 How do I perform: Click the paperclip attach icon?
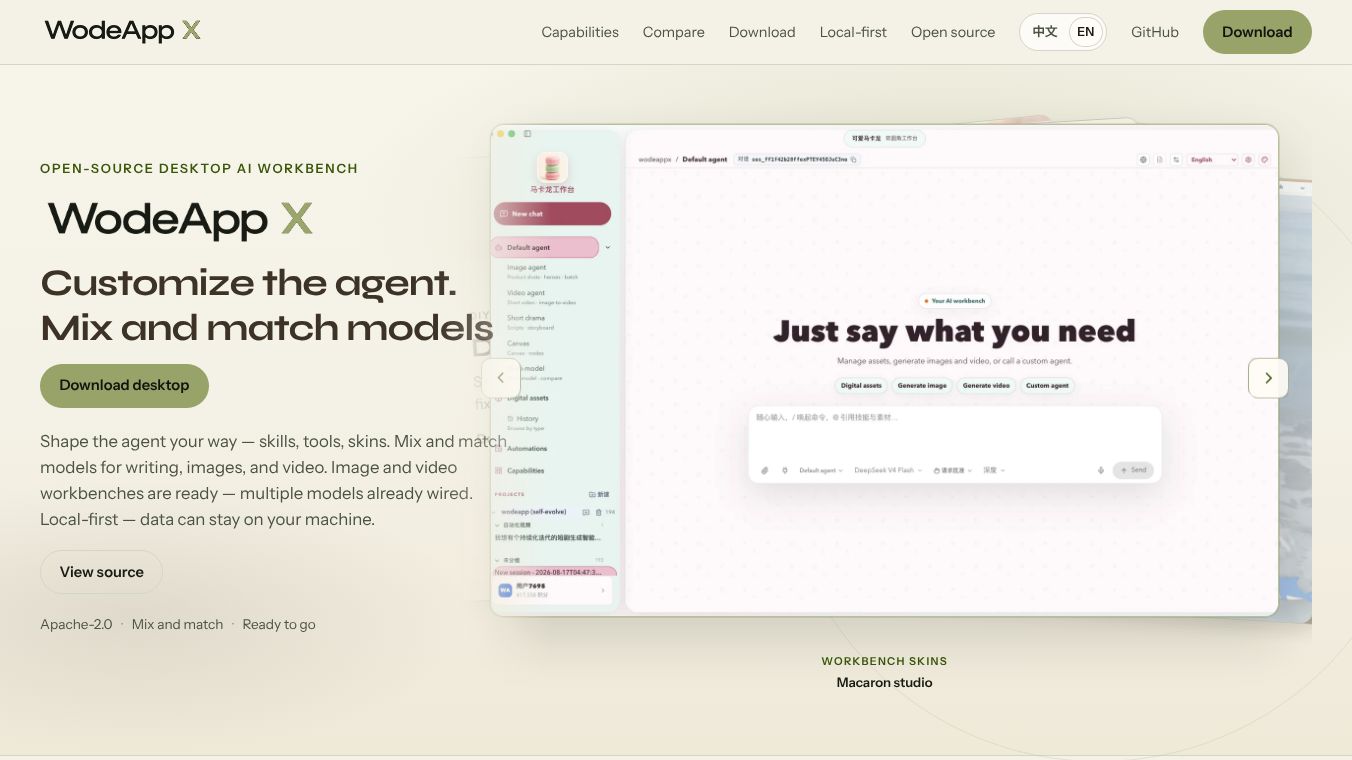[764, 470]
